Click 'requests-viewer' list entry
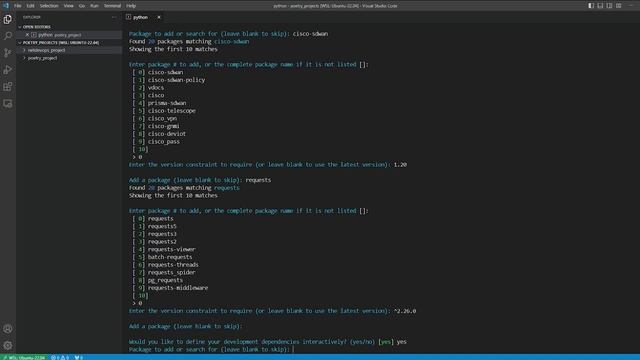The height and width of the screenshot is (360, 640). [x=171, y=249]
